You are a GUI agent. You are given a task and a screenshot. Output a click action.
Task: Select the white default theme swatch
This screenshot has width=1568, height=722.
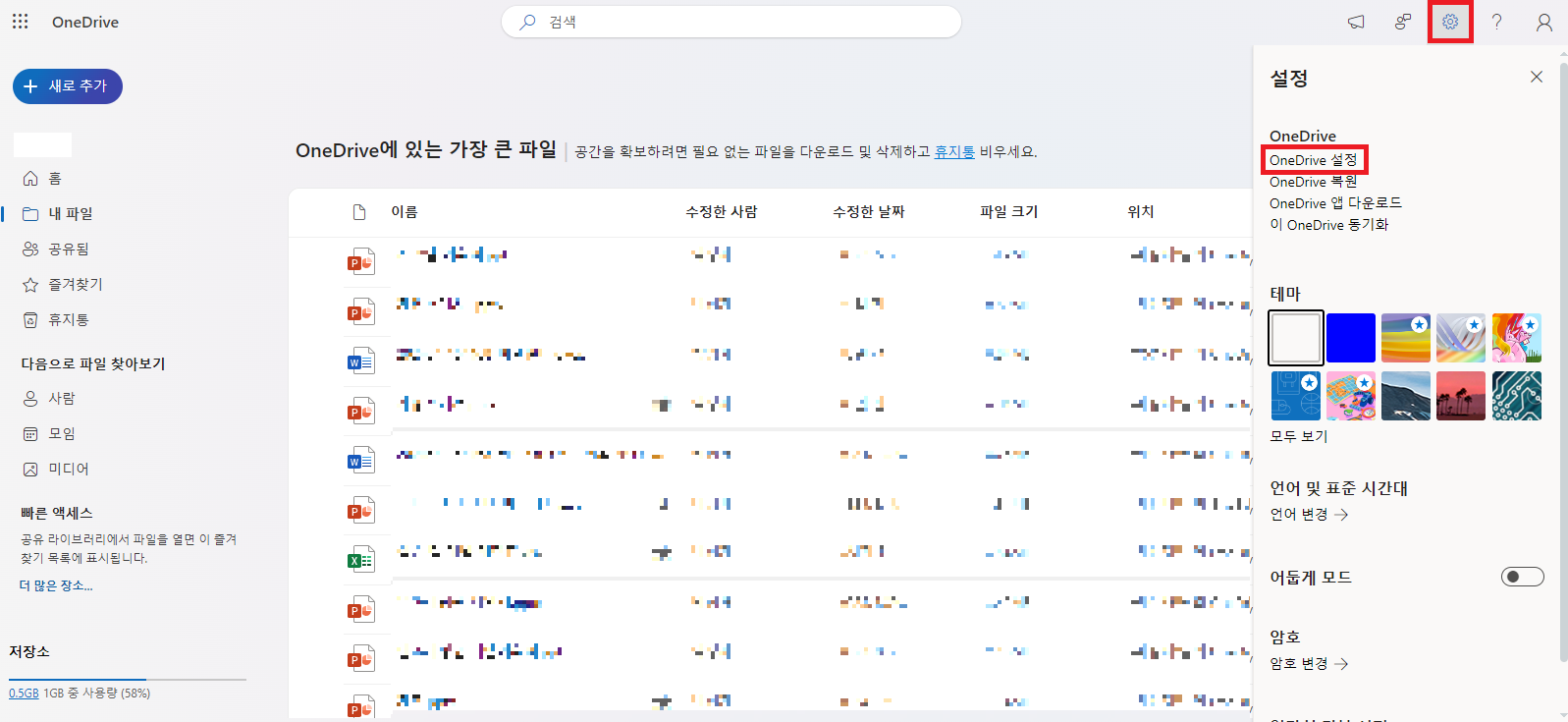[x=1296, y=338]
